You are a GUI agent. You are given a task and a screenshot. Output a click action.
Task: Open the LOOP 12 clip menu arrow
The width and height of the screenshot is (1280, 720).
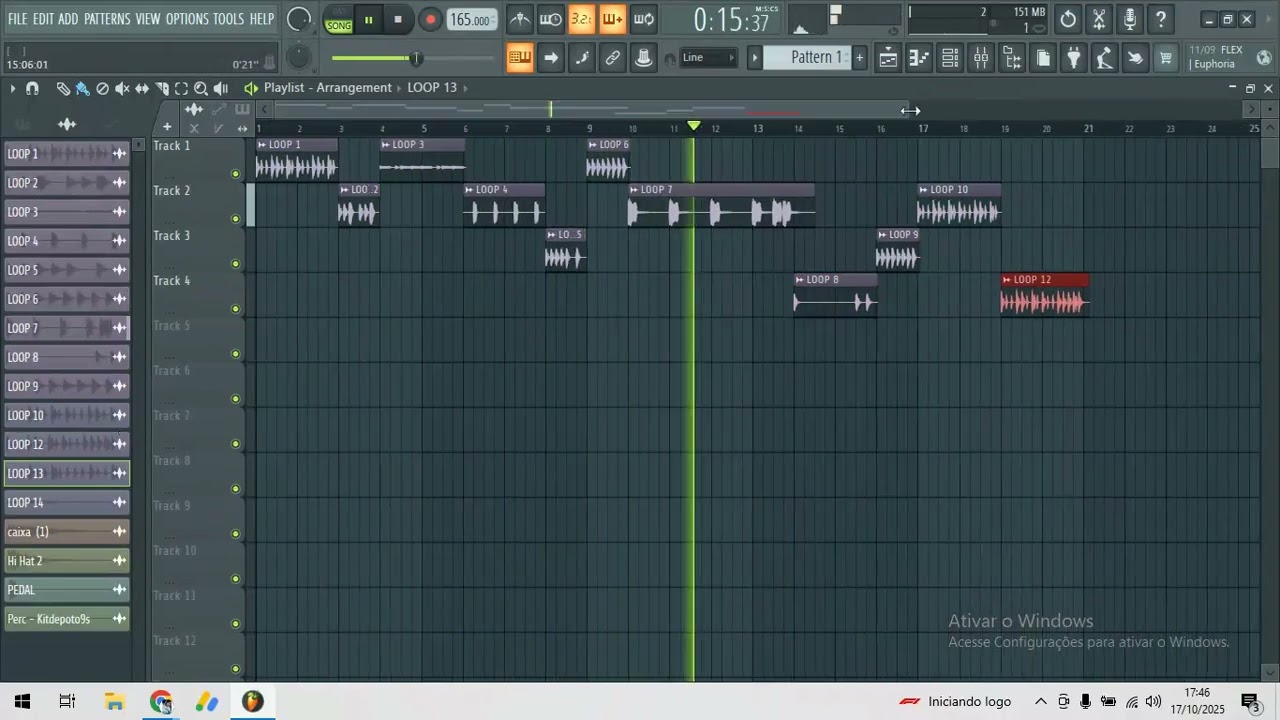[x=1007, y=280]
